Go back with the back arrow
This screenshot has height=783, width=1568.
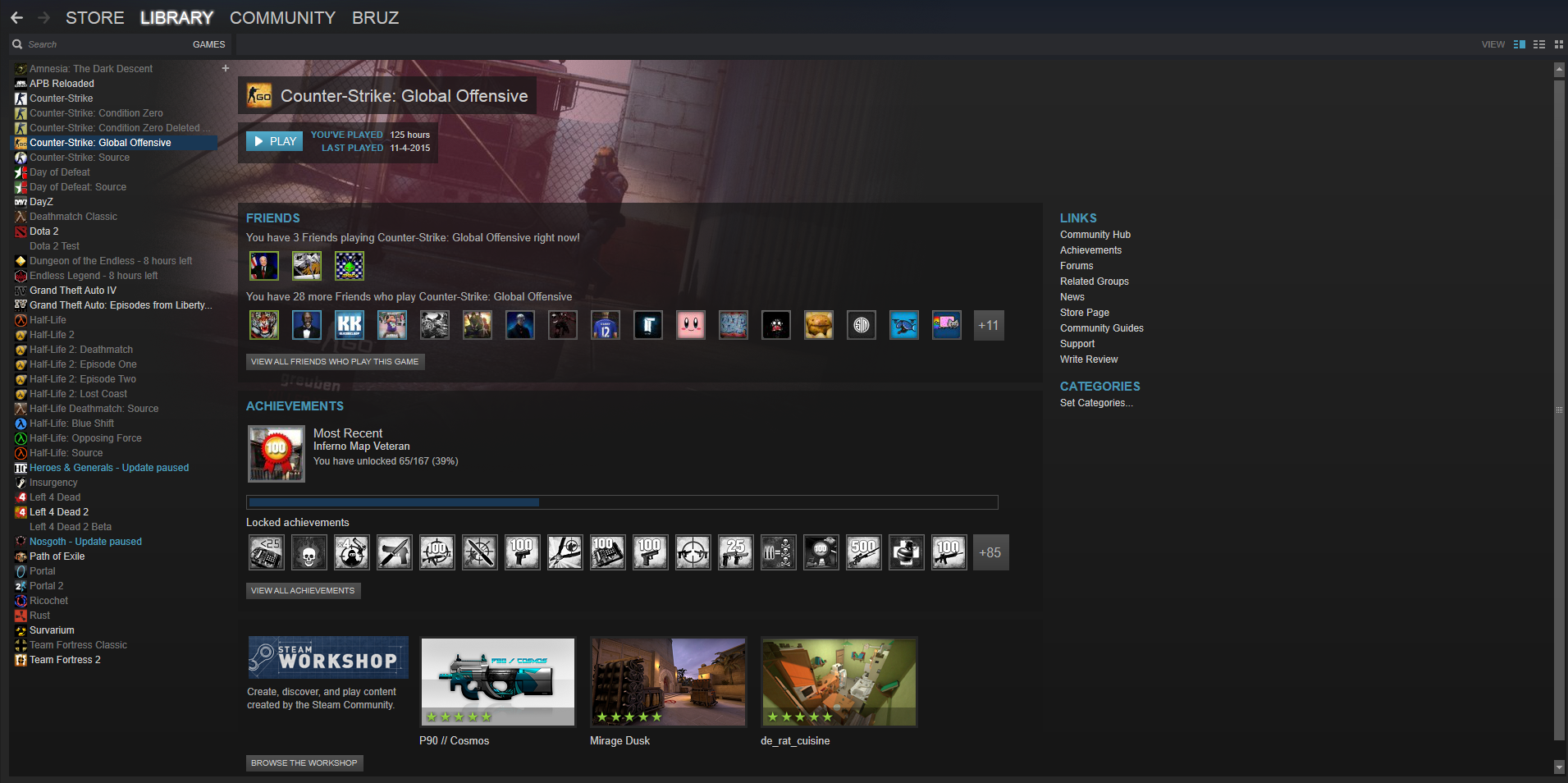16,17
